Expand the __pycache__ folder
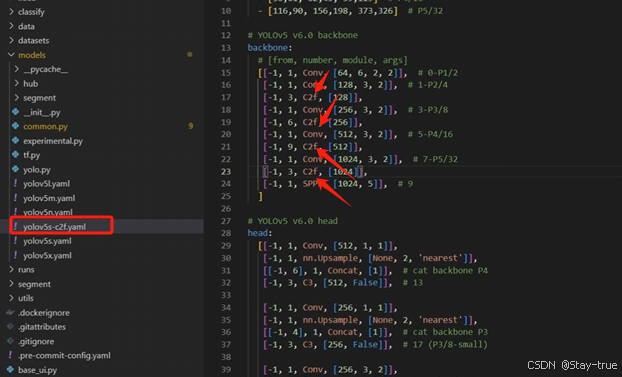Image resolution: width=622 pixels, height=377 pixels. (x=45, y=69)
